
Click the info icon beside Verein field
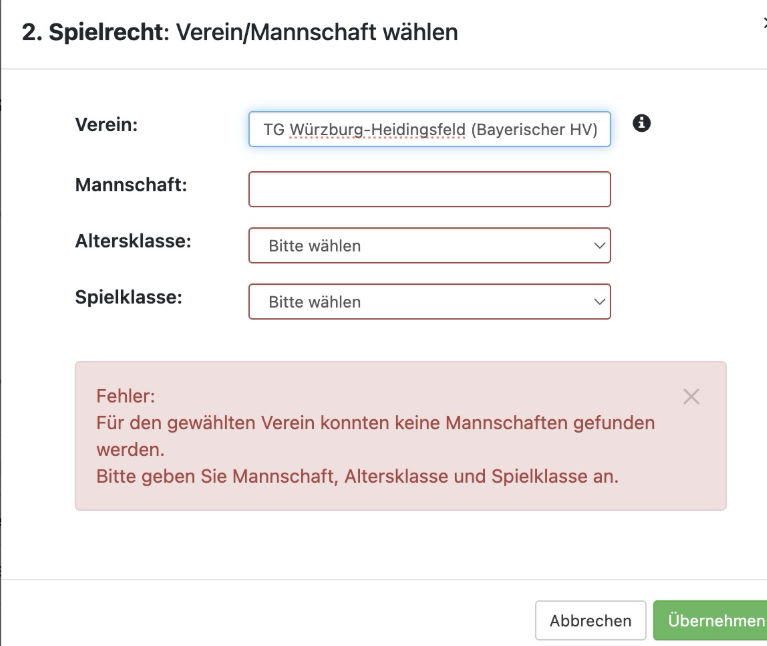click(x=641, y=123)
